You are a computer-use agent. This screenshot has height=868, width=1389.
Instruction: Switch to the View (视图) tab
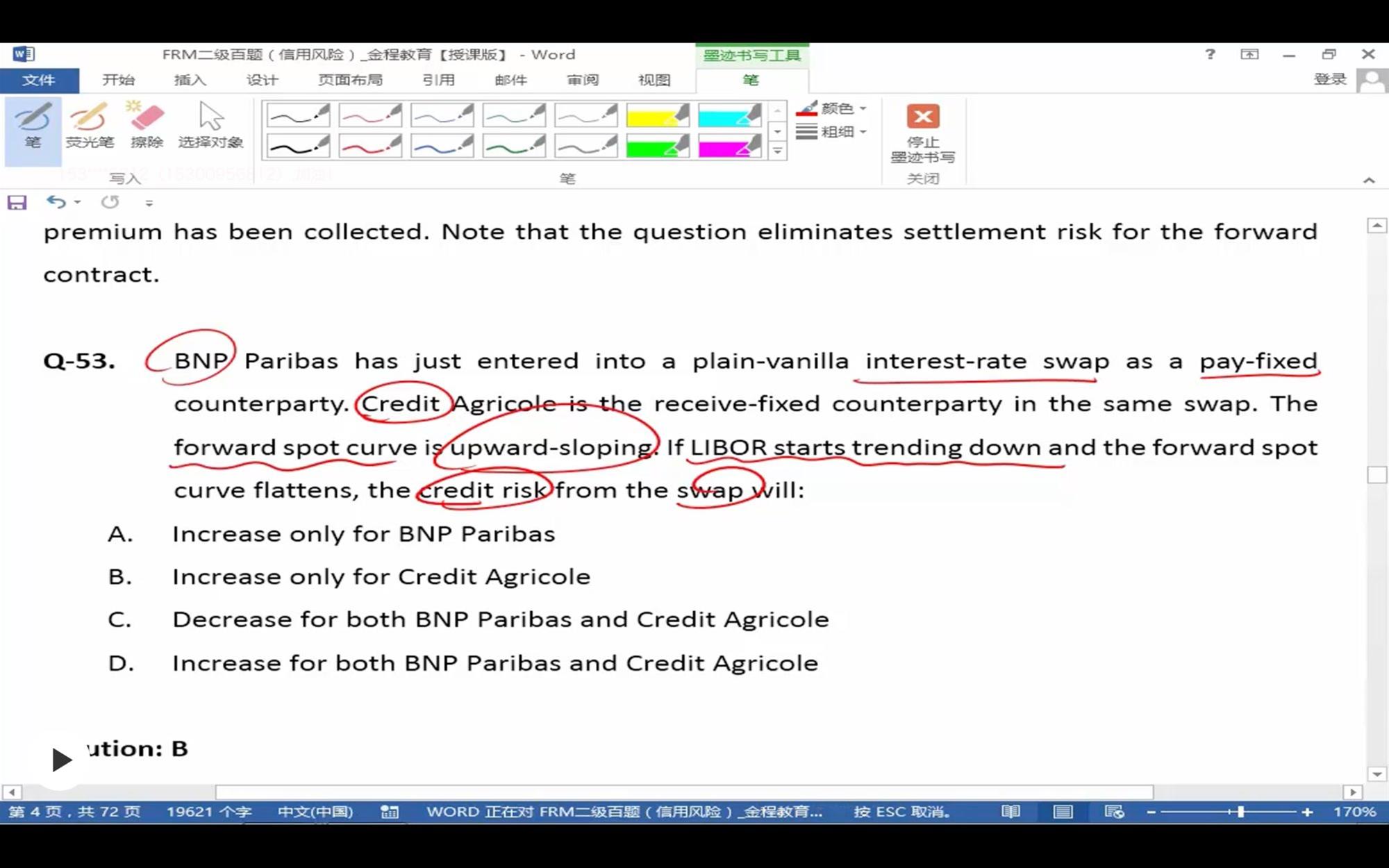tap(654, 80)
